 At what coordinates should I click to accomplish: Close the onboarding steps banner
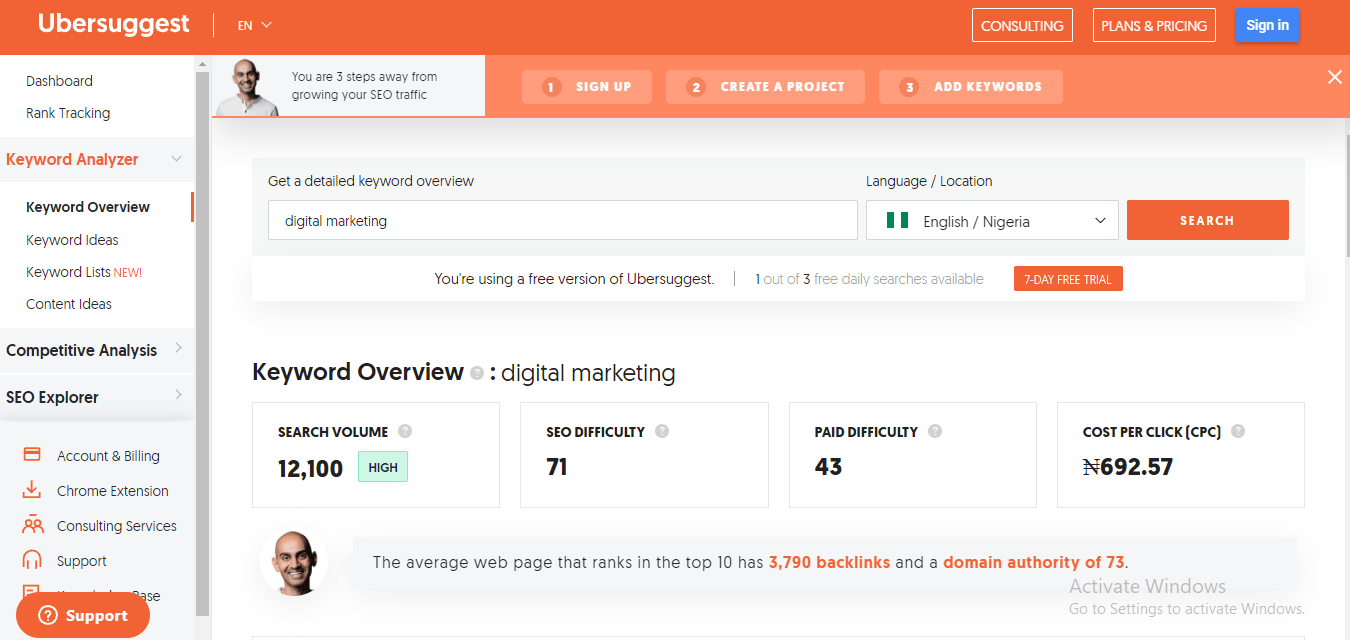[1335, 77]
